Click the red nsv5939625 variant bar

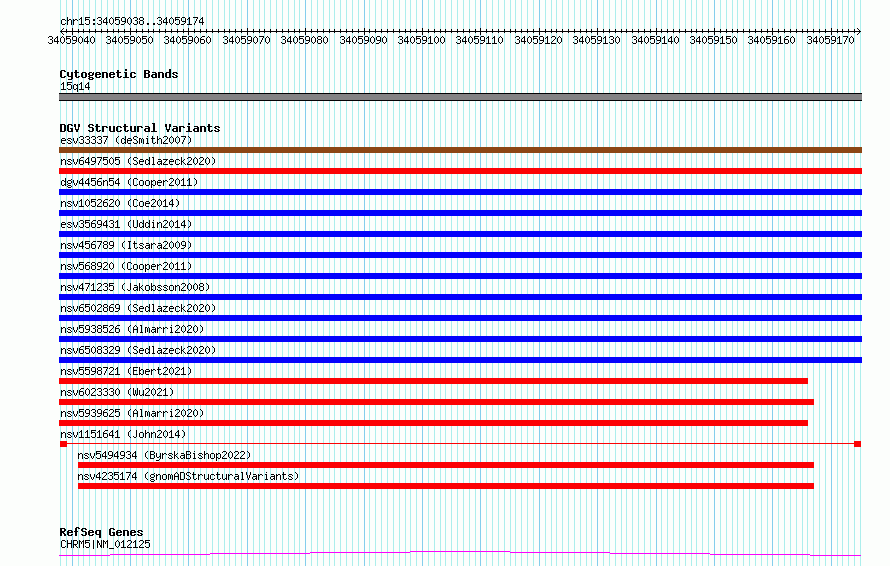coord(433,423)
